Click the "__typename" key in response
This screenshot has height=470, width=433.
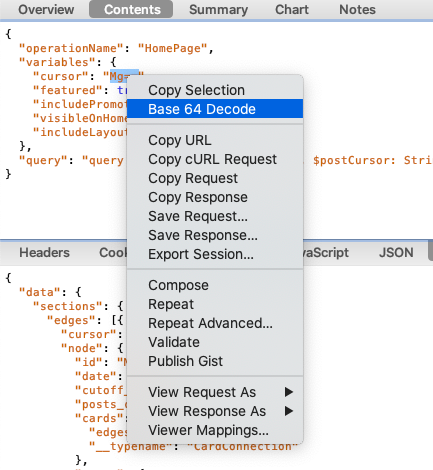[131, 446]
